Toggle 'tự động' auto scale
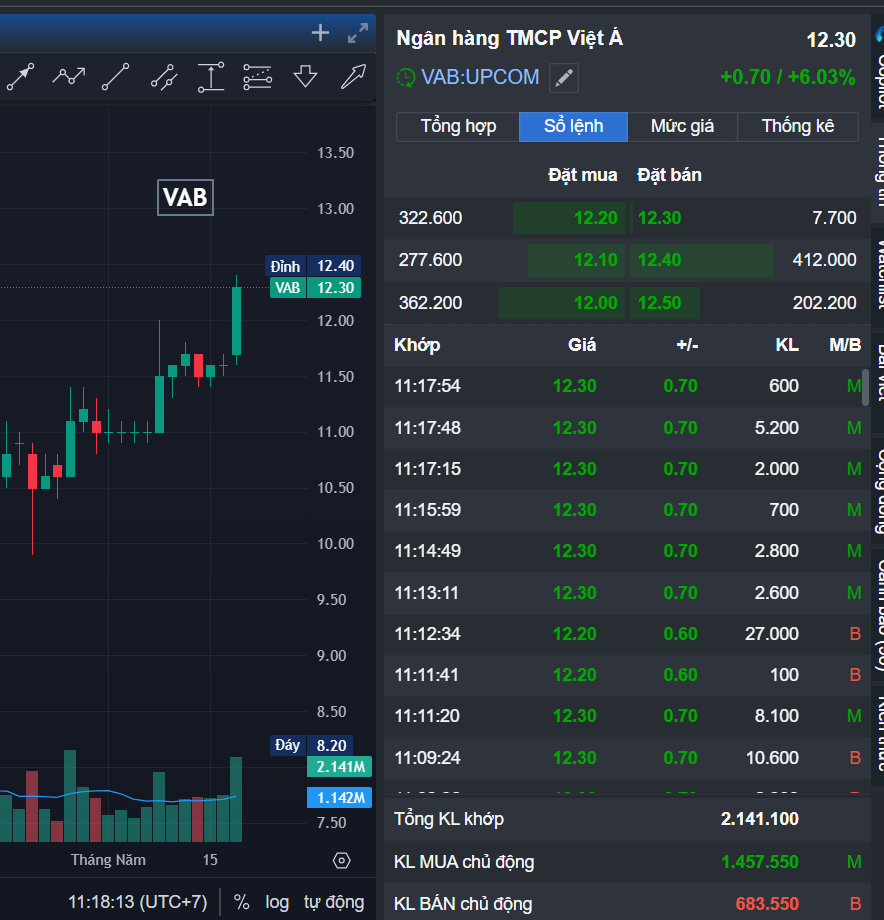 334,901
